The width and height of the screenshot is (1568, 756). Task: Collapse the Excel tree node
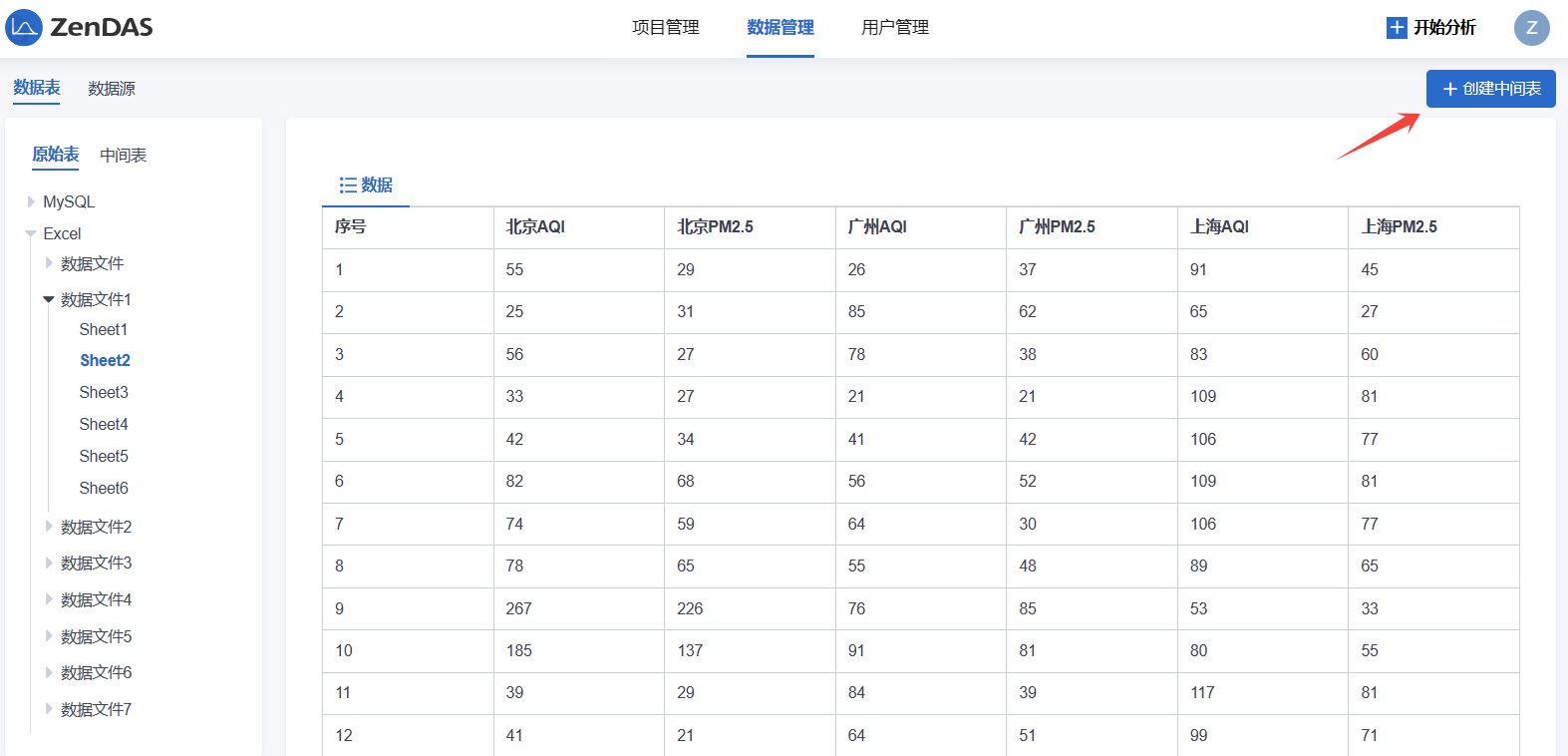(31, 233)
